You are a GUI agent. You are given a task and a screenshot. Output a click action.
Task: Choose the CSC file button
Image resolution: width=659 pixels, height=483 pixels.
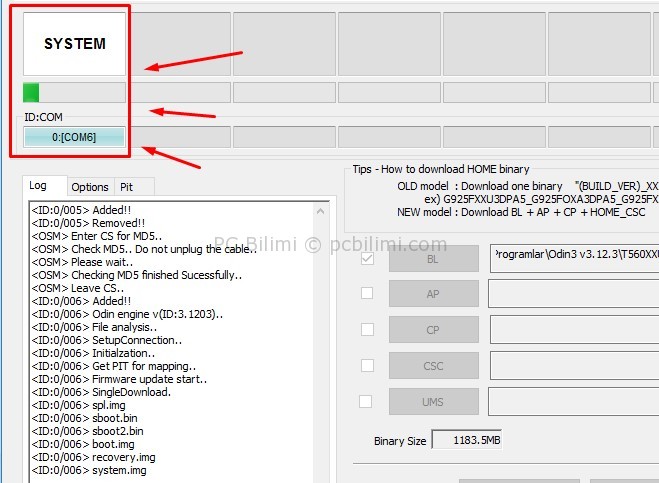pos(433,366)
